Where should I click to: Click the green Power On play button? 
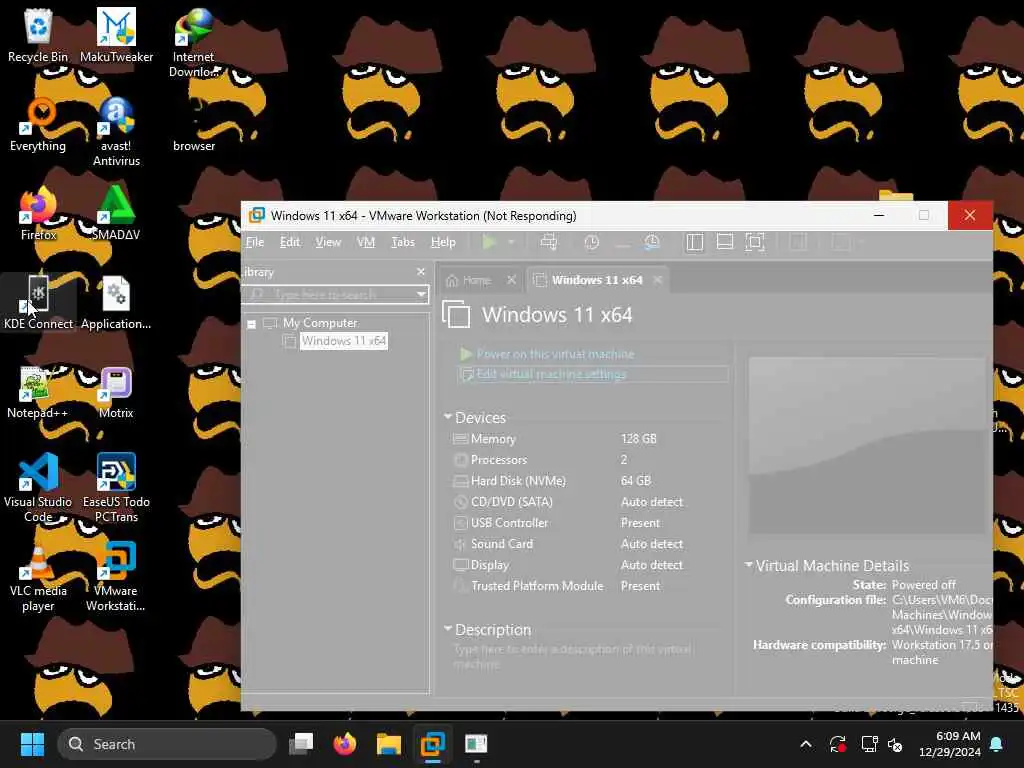(488, 242)
